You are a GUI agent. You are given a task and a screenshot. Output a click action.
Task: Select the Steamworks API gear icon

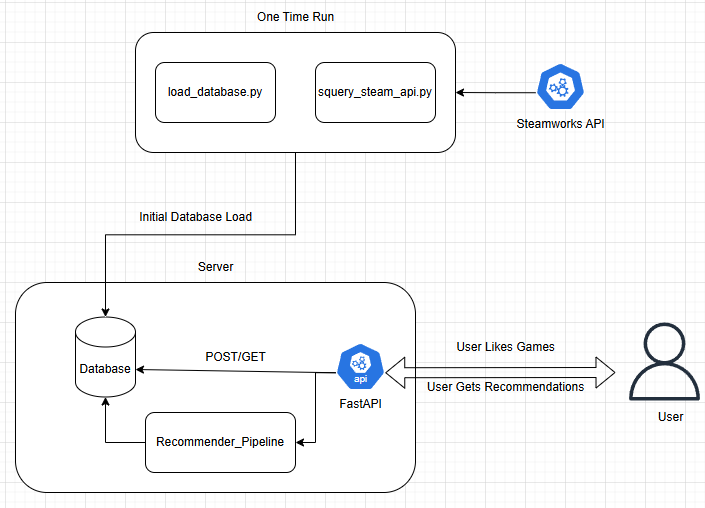coord(558,90)
